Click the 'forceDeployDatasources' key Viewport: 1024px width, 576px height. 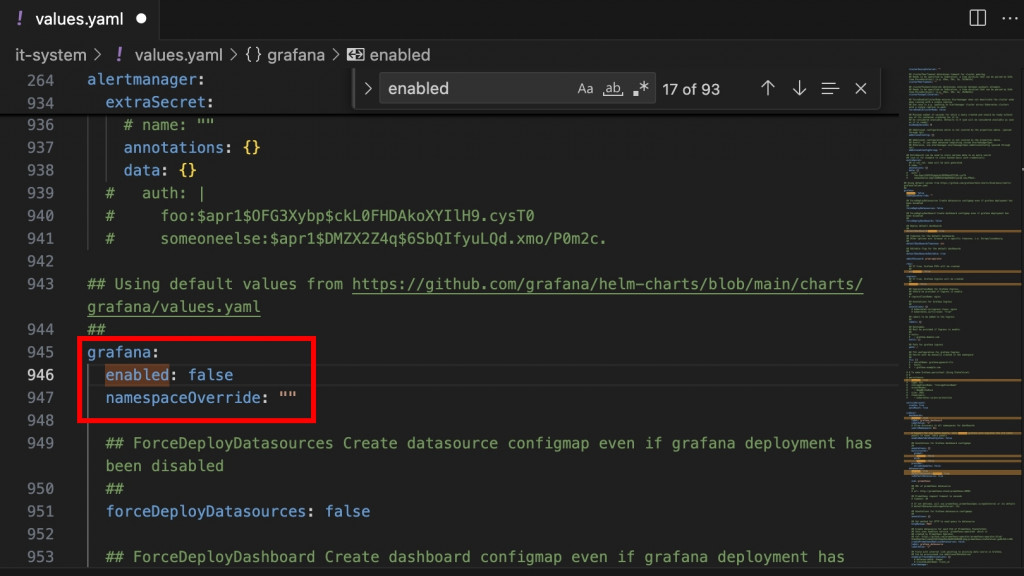point(206,511)
